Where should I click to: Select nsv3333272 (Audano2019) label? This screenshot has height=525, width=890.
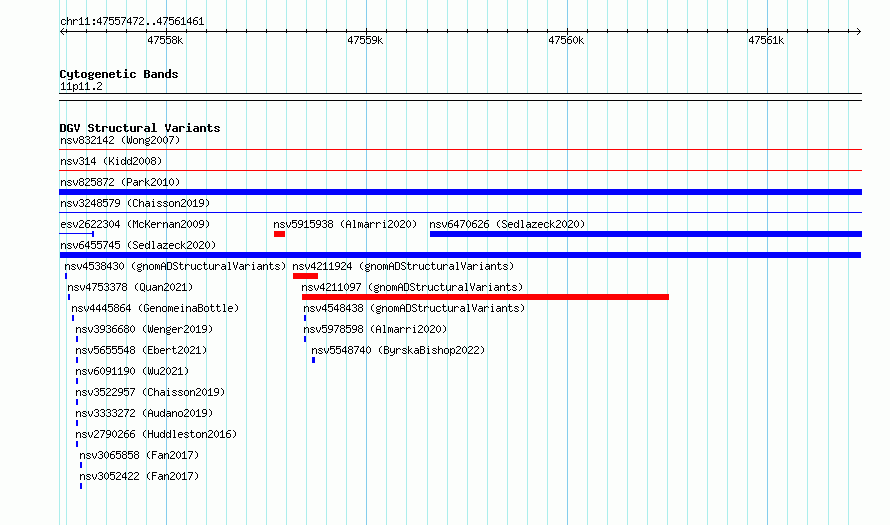coord(144,413)
